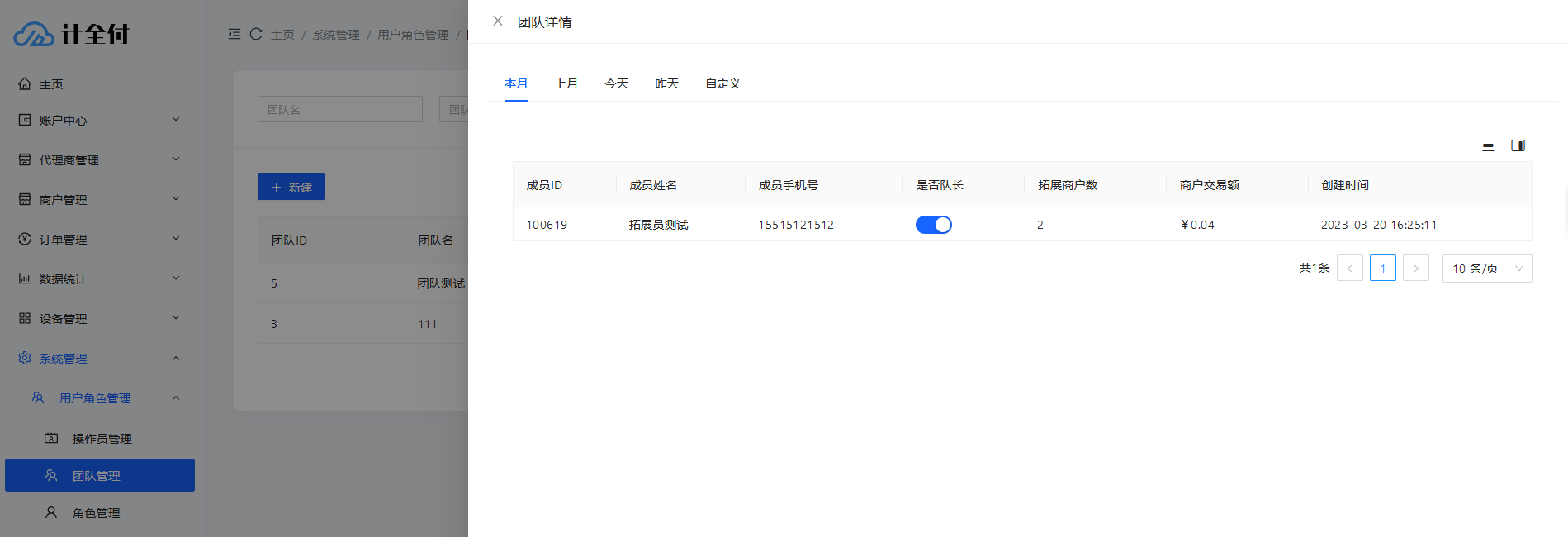Click plus icon on 新建 button

tap(277, 188)
